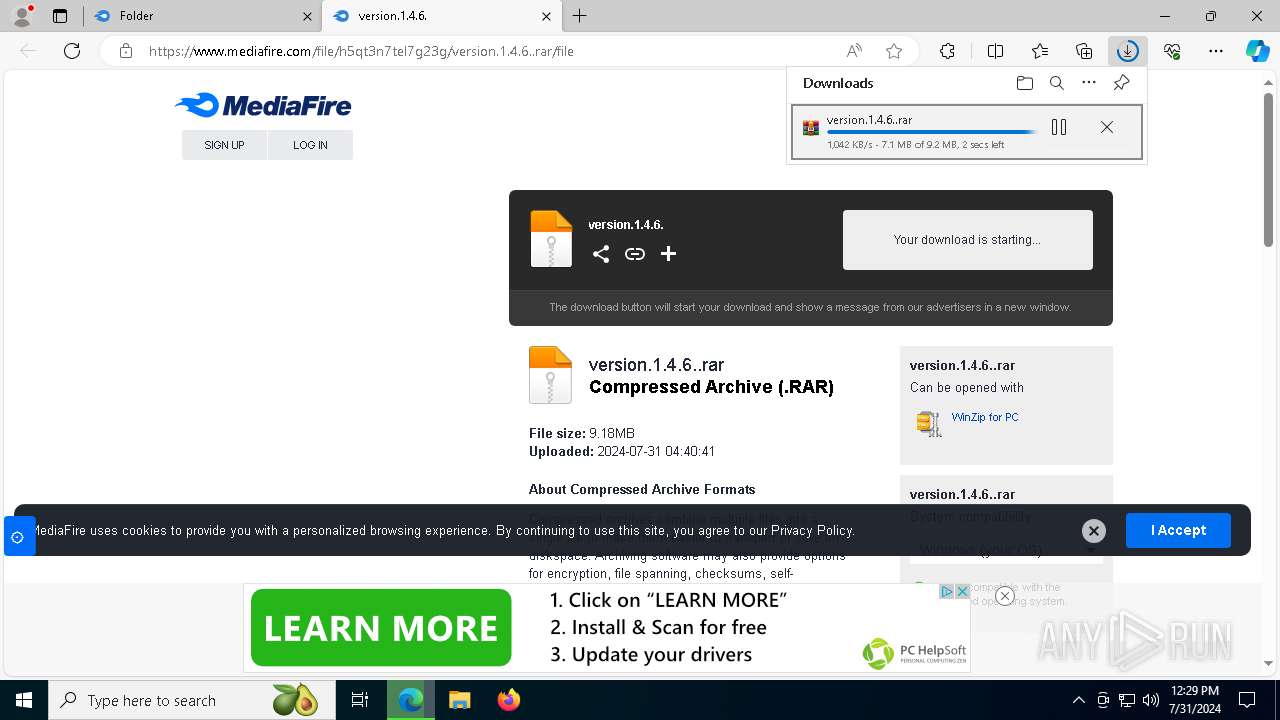
Task: Close the version.1.4.6. tab
Action: coord(546,16)
